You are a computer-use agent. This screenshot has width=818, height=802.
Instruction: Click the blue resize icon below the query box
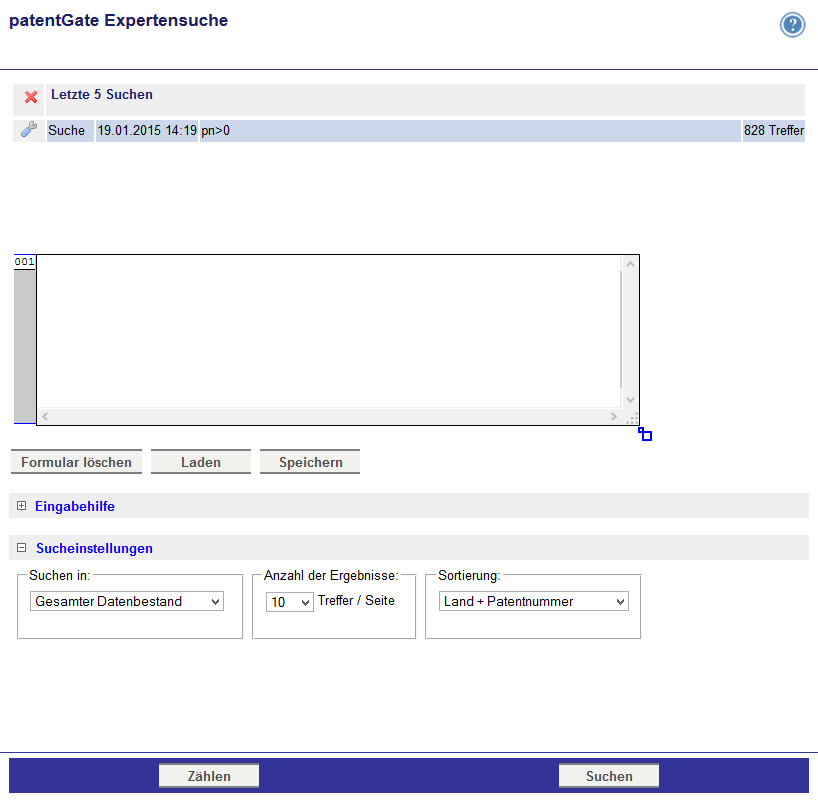click(x=645, y=434)
